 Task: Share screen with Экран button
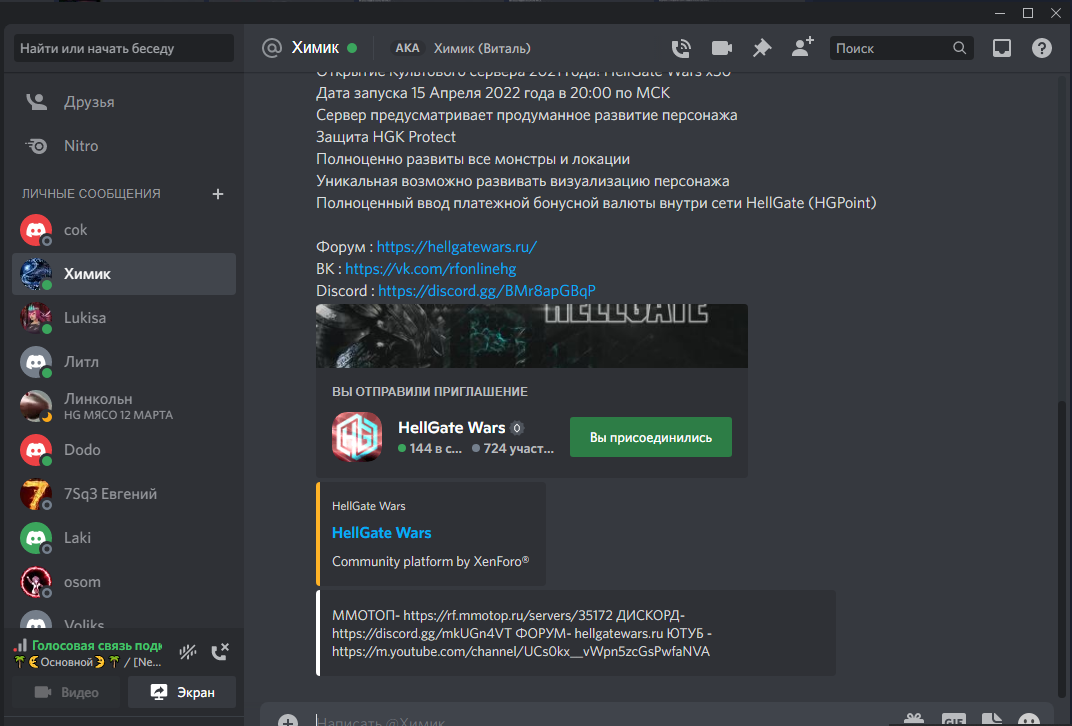point(182,693)
